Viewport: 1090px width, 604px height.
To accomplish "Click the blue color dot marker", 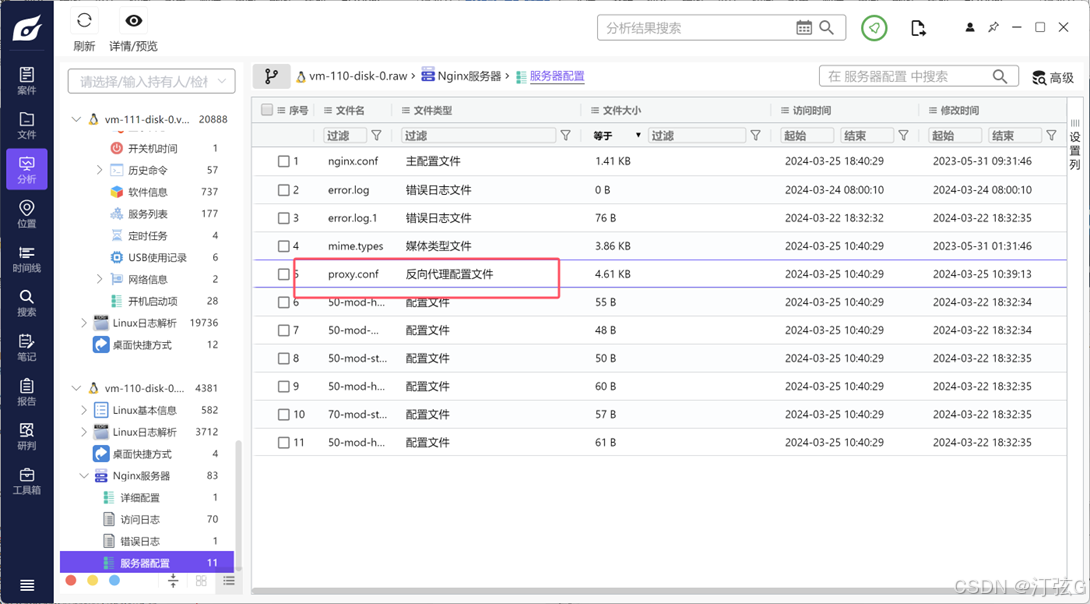I will [114, 580].
